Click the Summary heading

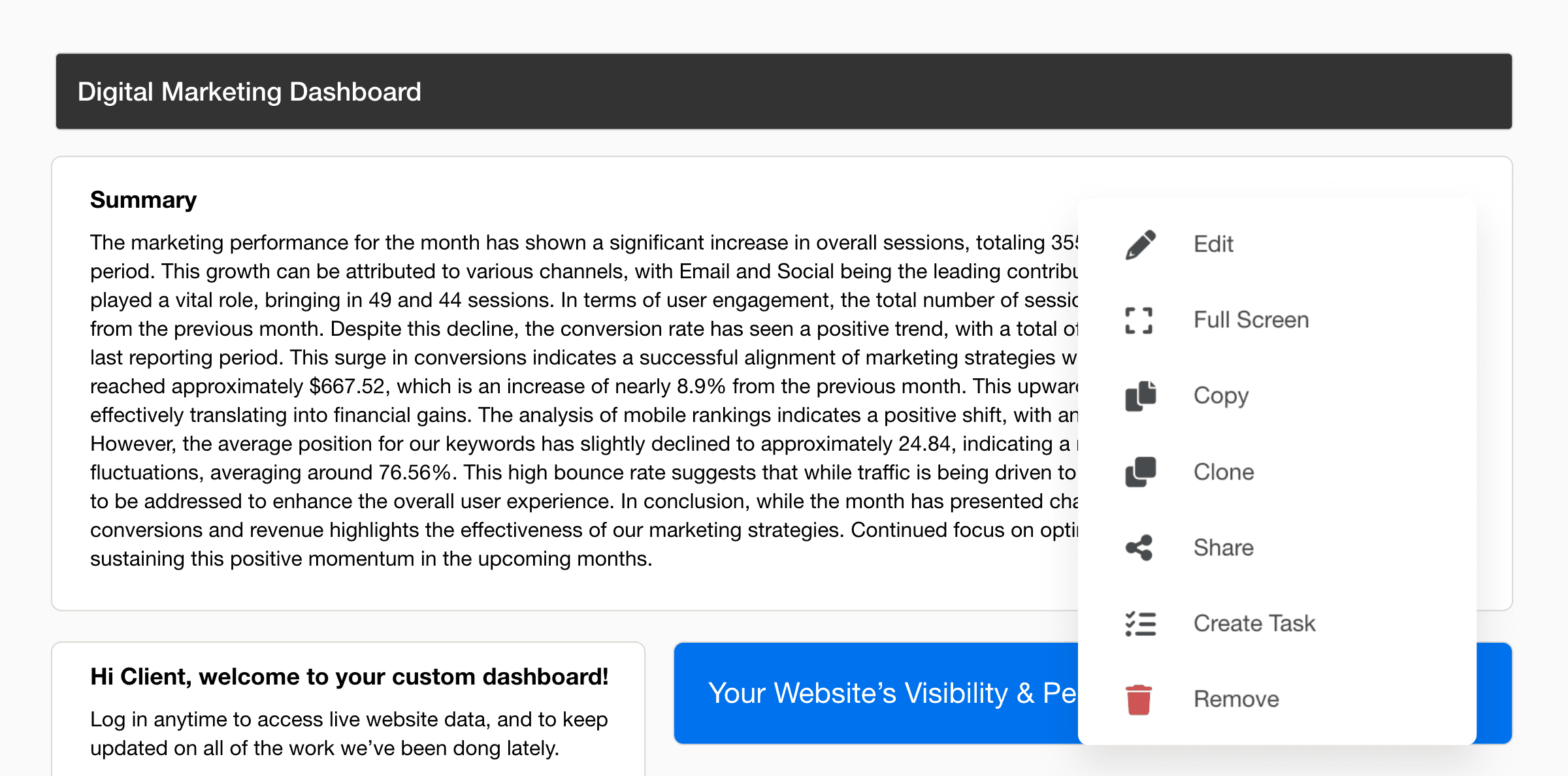pos(143,199)
